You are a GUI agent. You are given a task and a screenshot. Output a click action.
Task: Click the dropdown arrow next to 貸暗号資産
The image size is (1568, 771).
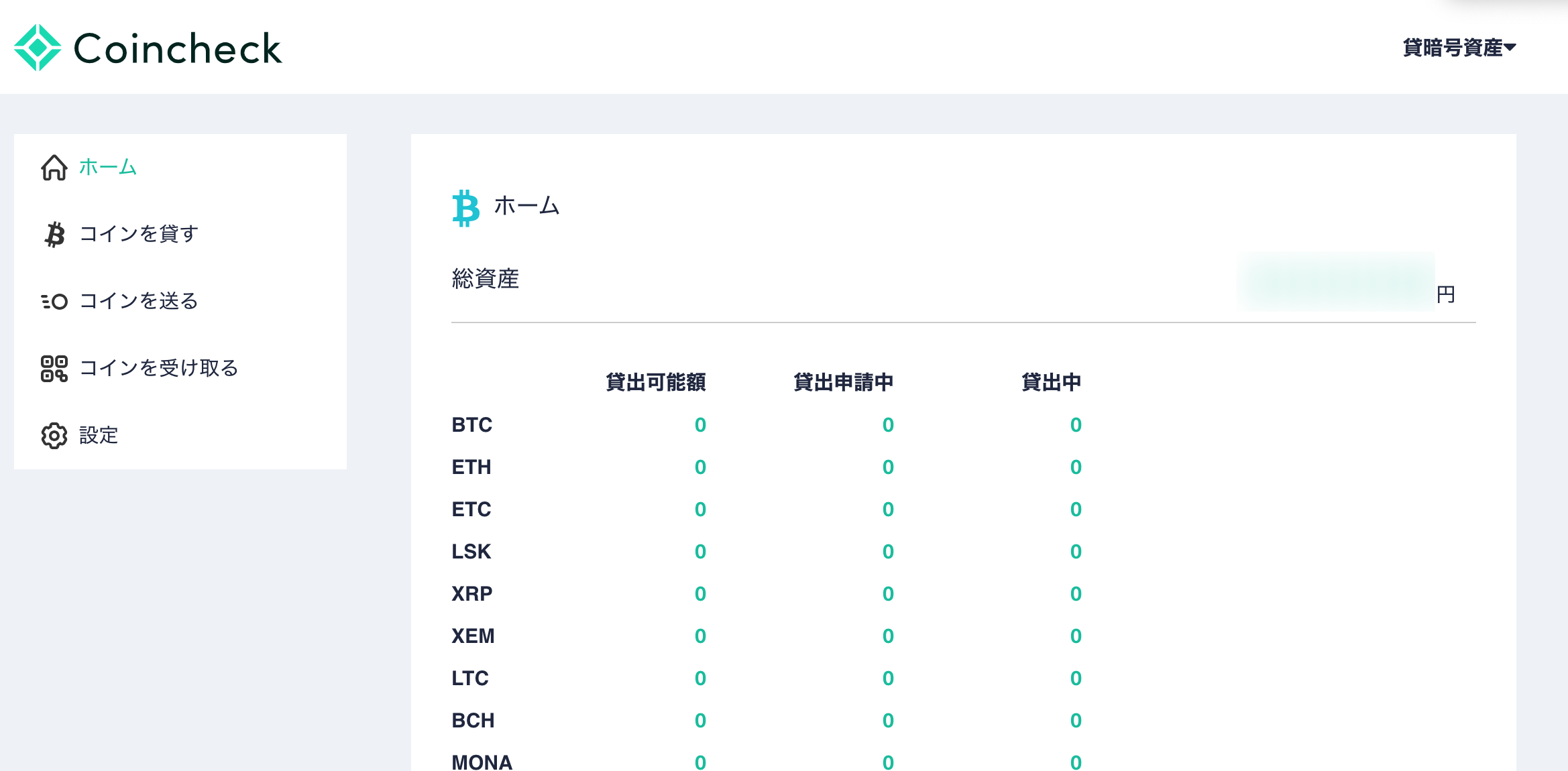[1510, 48]
